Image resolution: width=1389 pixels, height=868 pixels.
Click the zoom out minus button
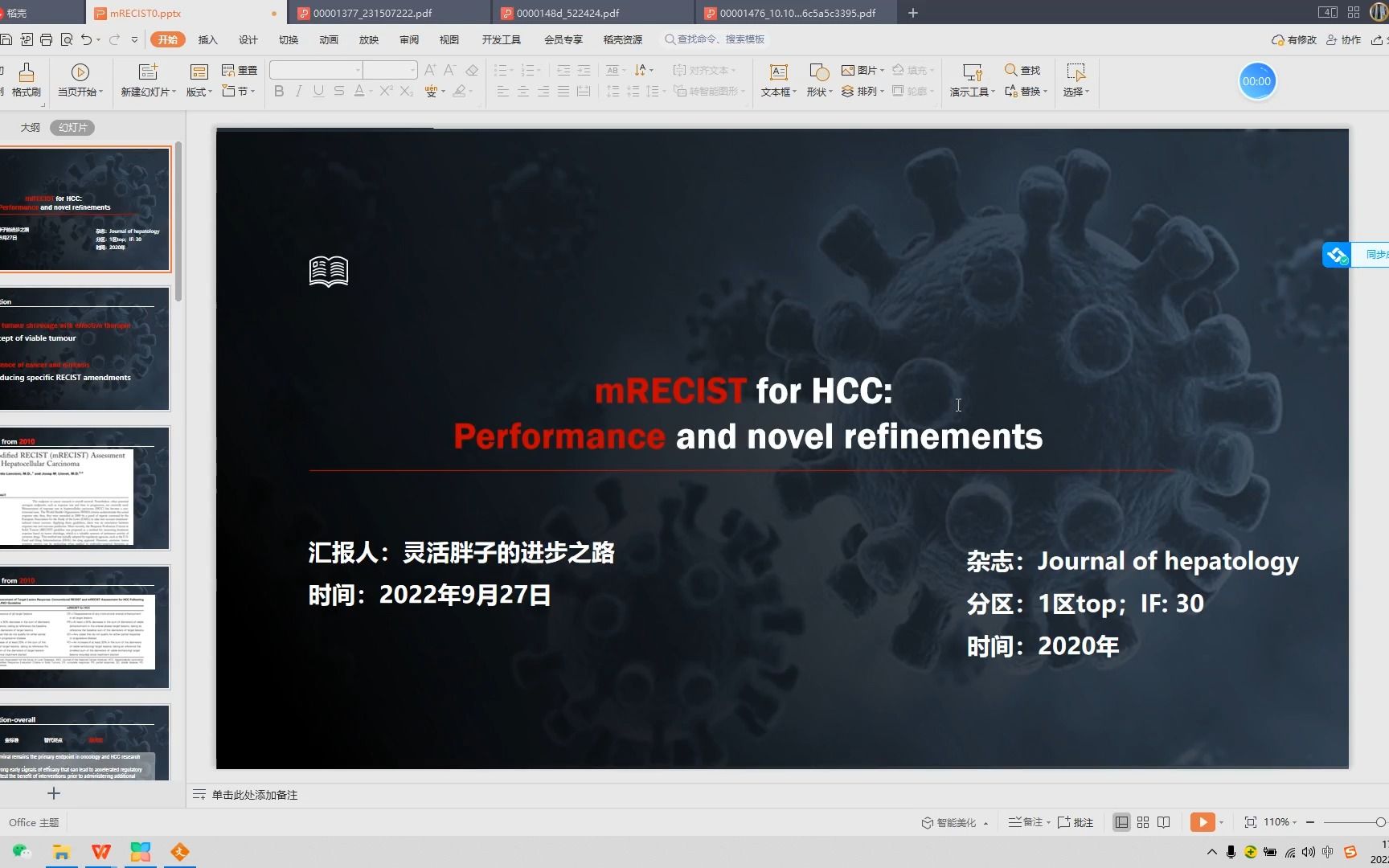pyautogui.click(x=1310, y=822)
